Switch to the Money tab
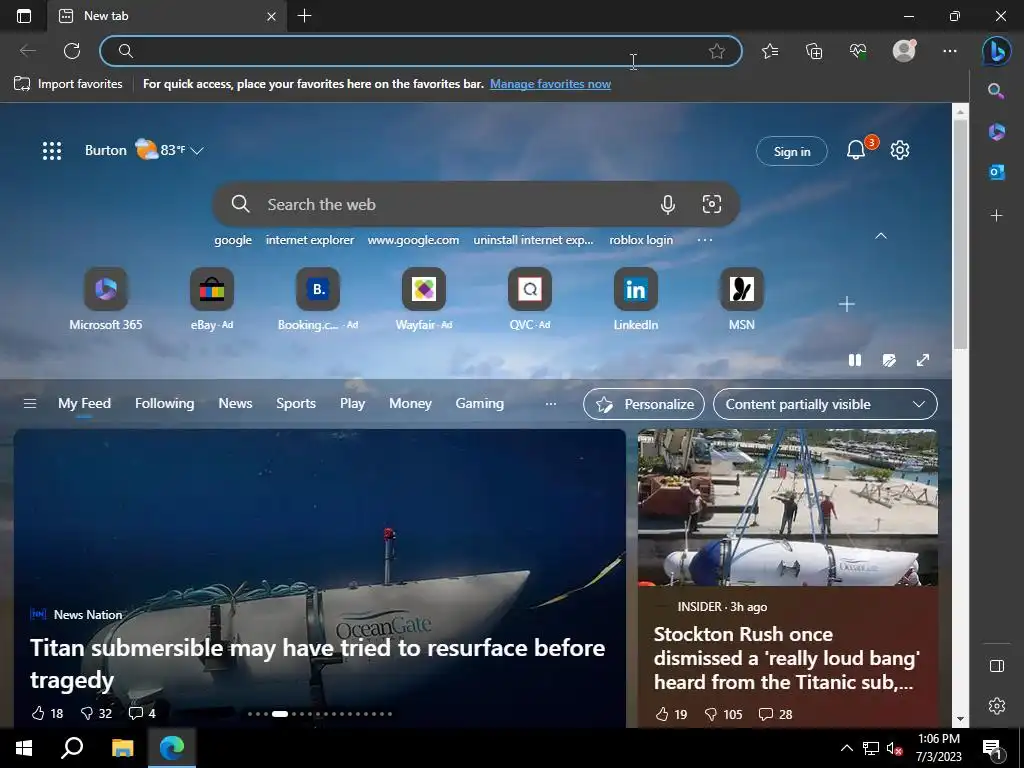The width and height of the screenshot is (1024, 768). coord(410,404)
